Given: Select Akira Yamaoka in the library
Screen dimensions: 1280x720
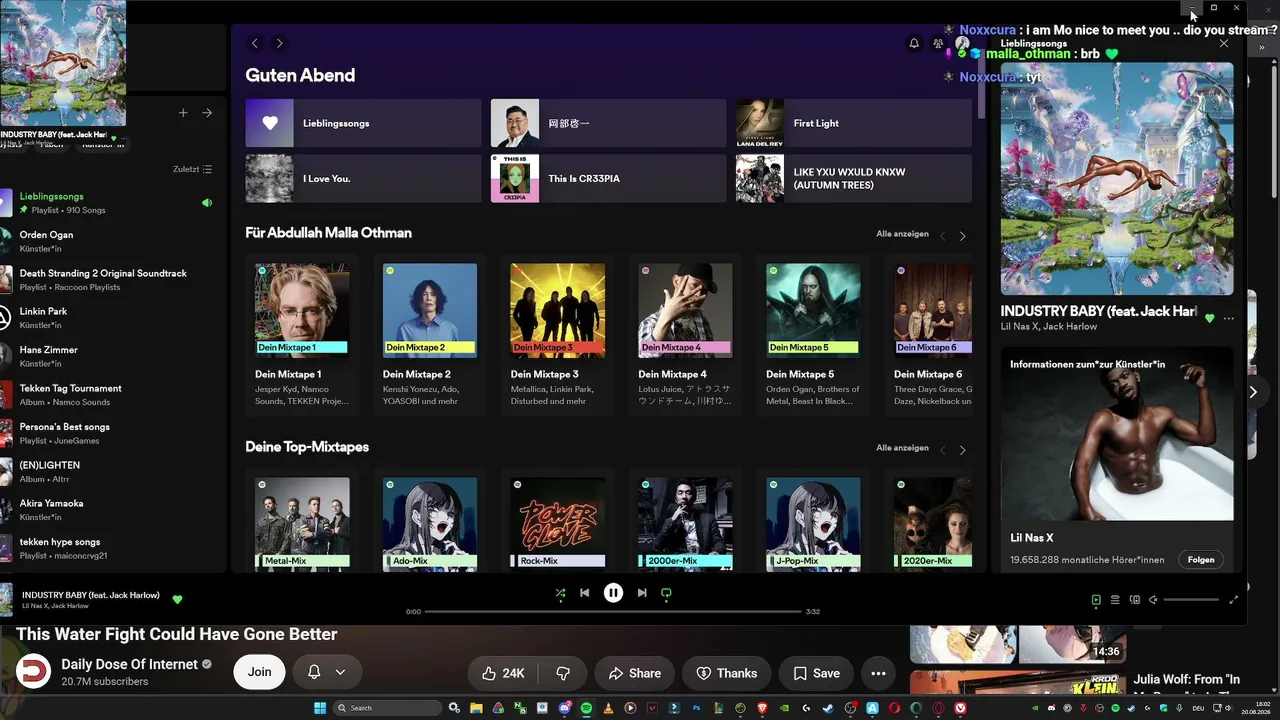Looking at the screenshot, I should coord(107,509).
